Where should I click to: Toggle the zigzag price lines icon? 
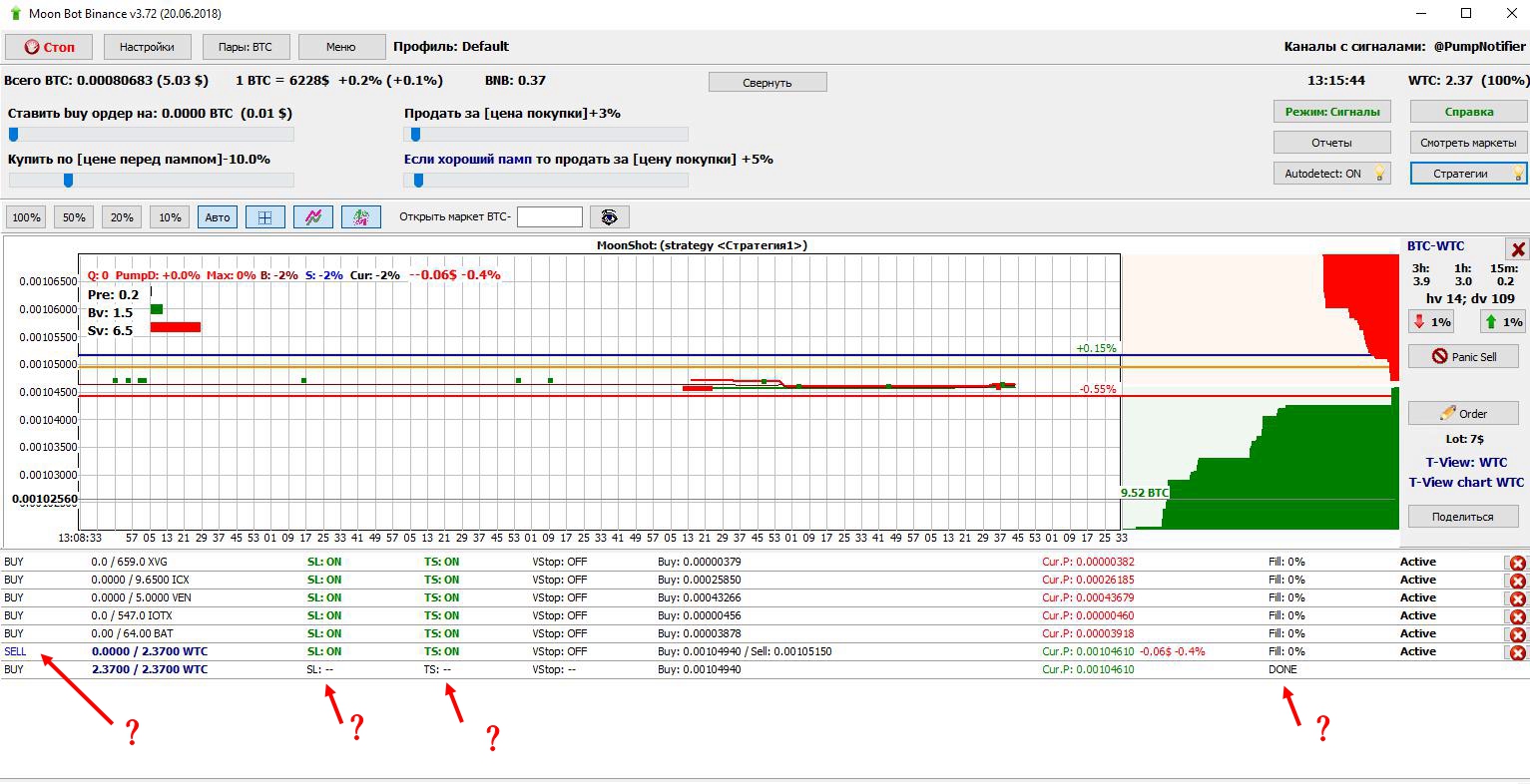[x=313, y=217]
